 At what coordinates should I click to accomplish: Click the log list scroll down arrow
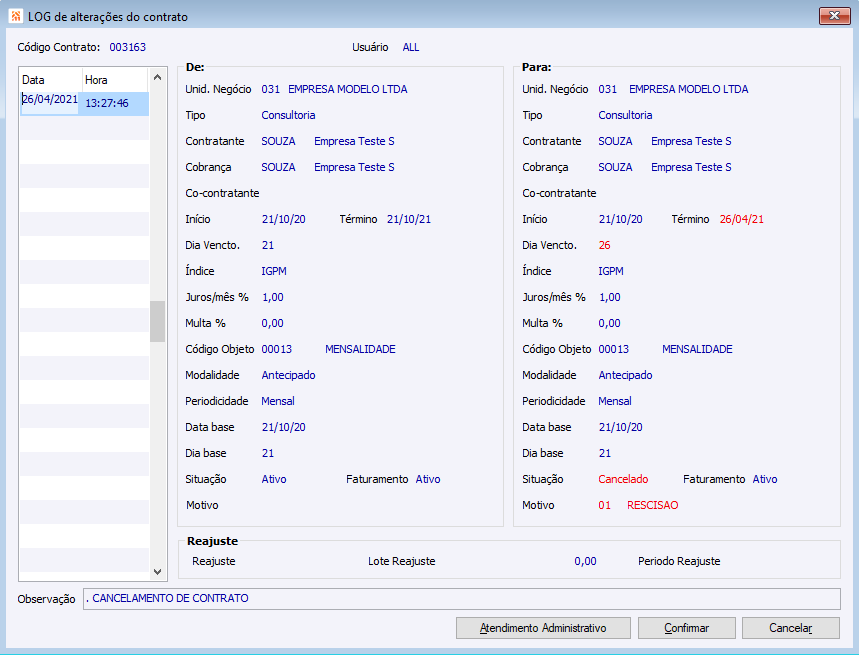pyautogui.click(x=157, y=572)
